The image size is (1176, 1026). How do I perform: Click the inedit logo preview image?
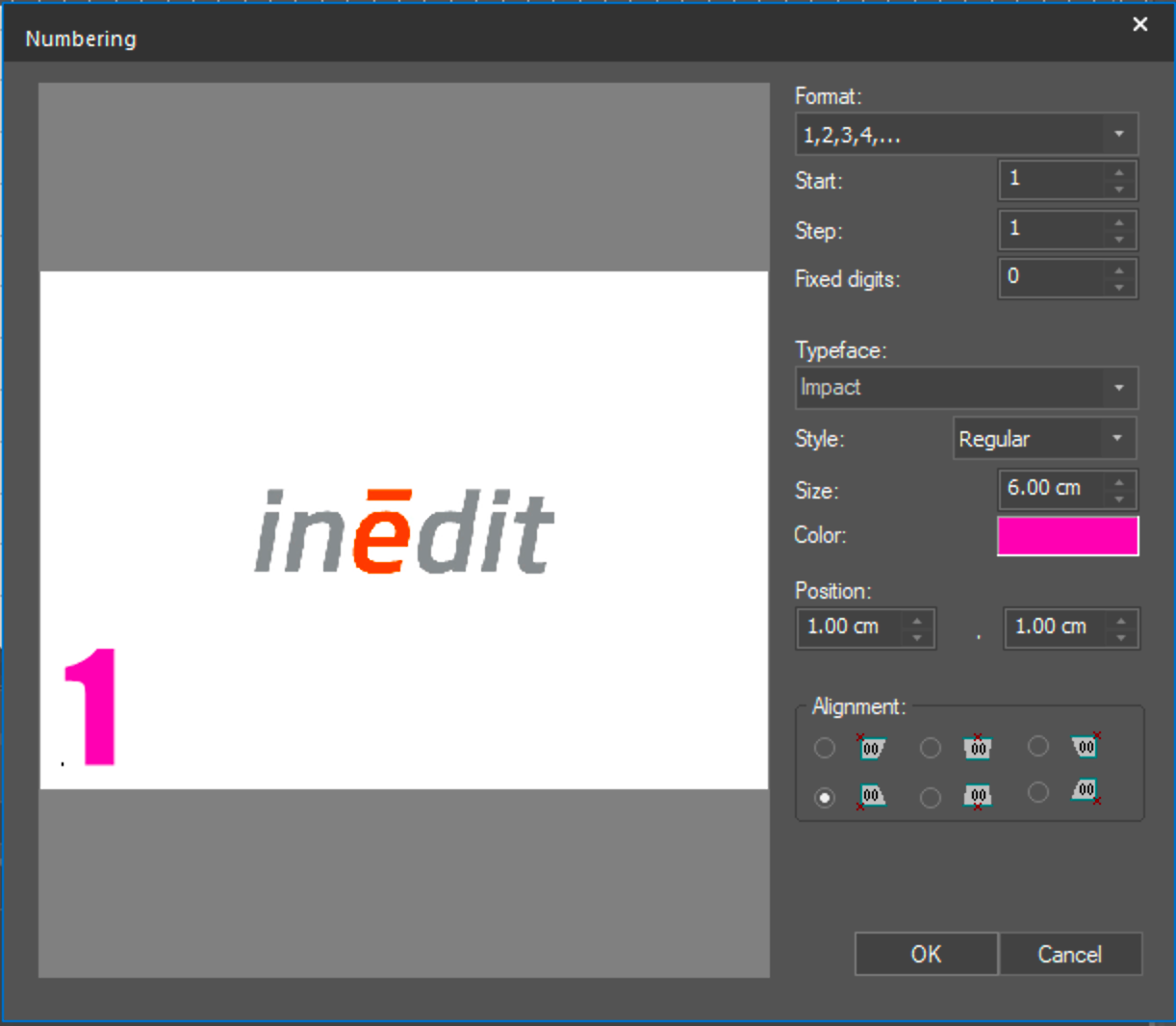[x=404, y=531]
